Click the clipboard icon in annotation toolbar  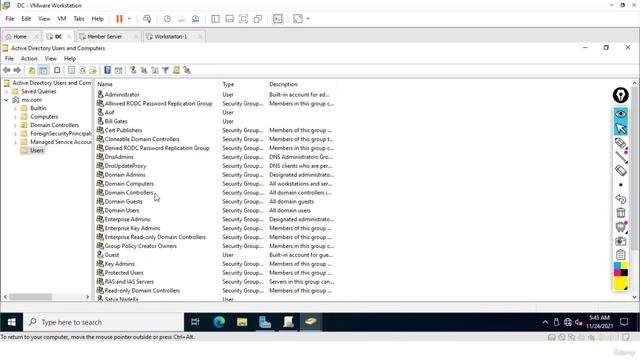[620, 255]
